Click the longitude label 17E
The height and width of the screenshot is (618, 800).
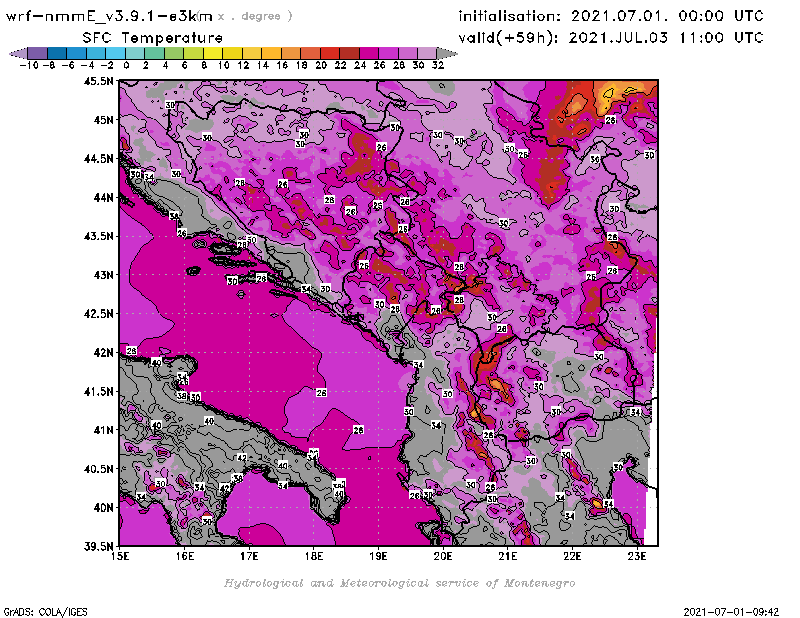tap(249, 556)
